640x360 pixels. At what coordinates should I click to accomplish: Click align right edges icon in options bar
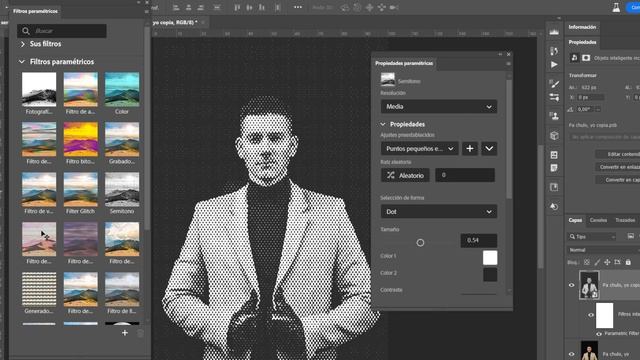[x=200, y=7]
